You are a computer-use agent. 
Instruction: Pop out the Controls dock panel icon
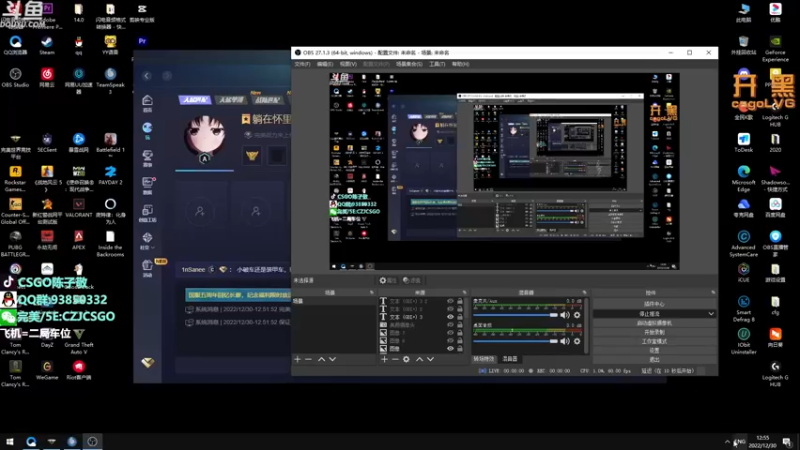pyautogui.click(x=713, y=292)
